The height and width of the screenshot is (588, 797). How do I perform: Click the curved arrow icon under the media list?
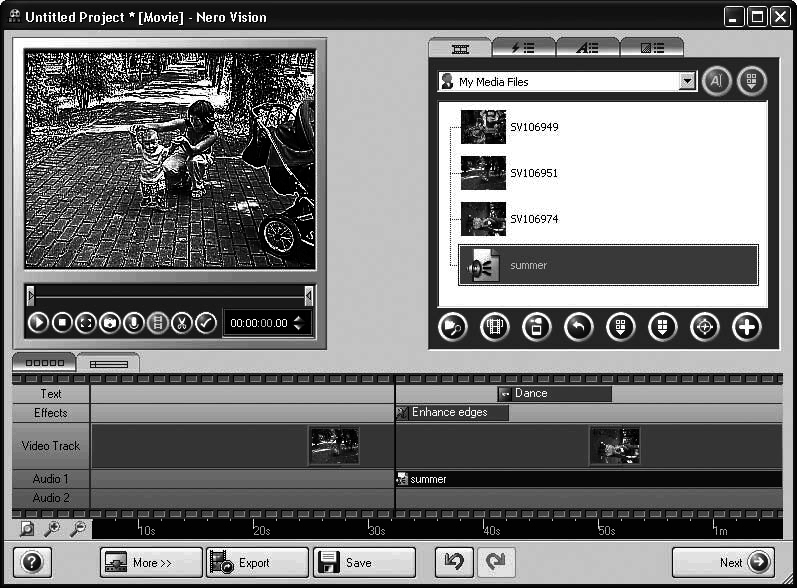(x=578, y=327)
